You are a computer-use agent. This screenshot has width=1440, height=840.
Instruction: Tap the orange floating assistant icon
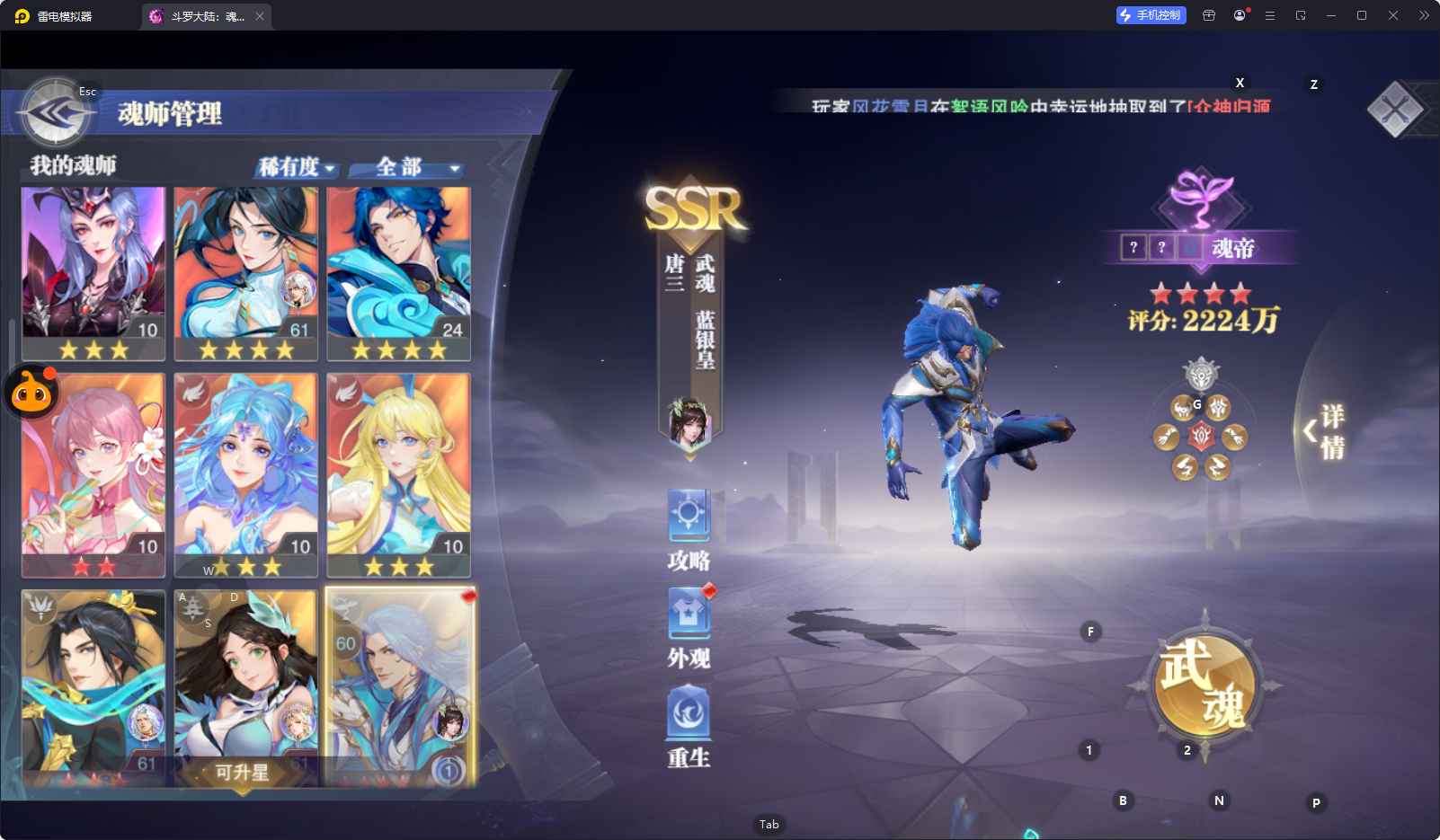(x=32, y=392)
